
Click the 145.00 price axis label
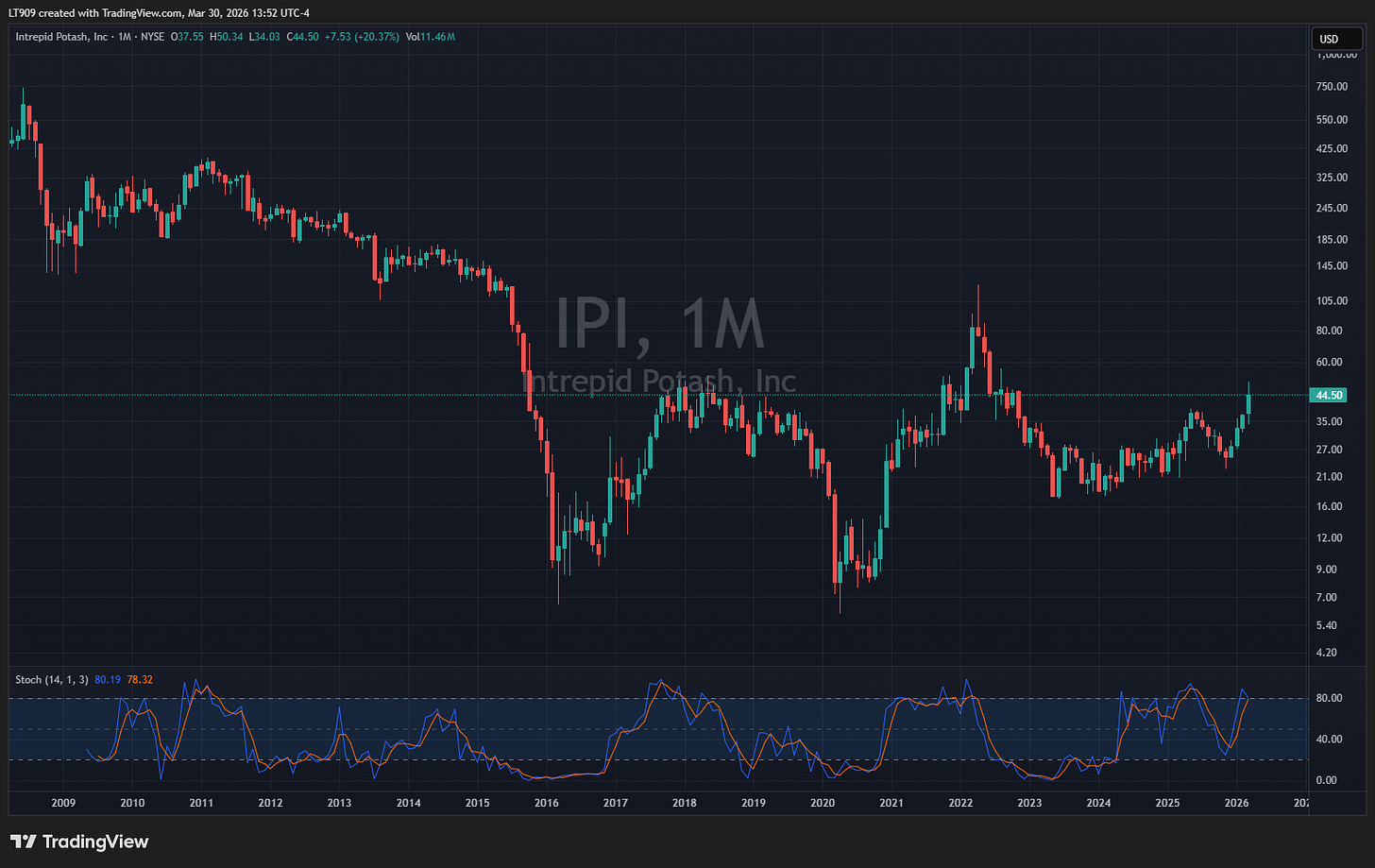coord(1332,265)
